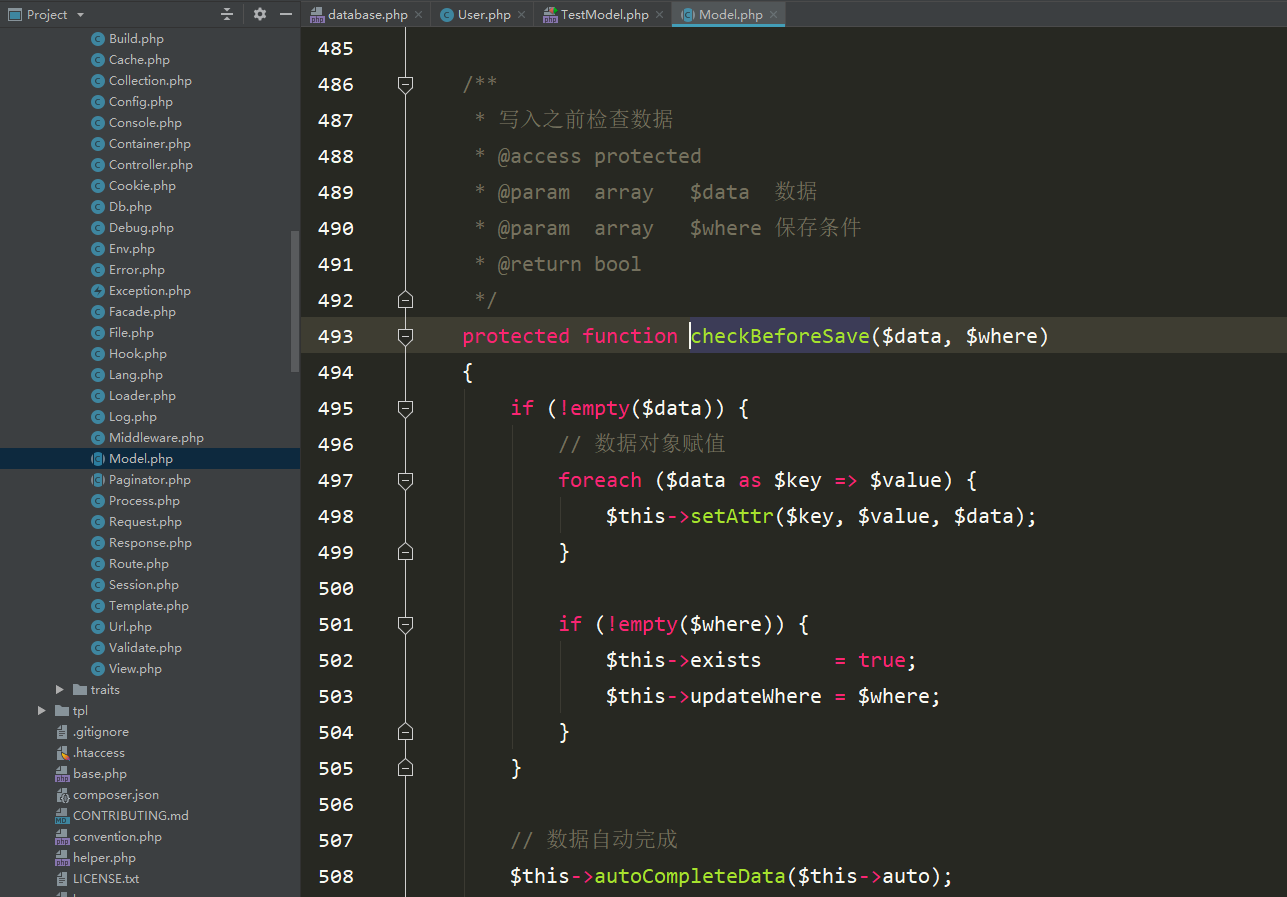Click the composer.json file icon
Image resolution: width=1287 pixels, height=897 pixels.
tap(62, 795)
